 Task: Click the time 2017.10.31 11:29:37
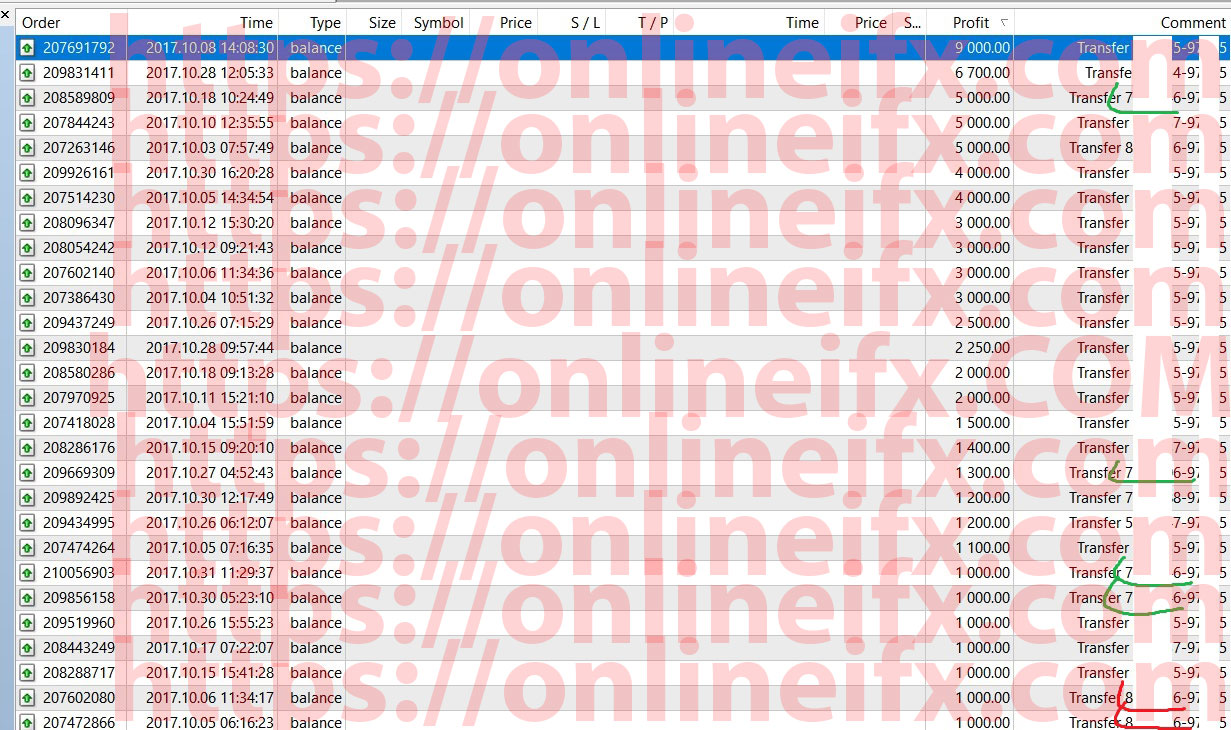tap(209, 573)
